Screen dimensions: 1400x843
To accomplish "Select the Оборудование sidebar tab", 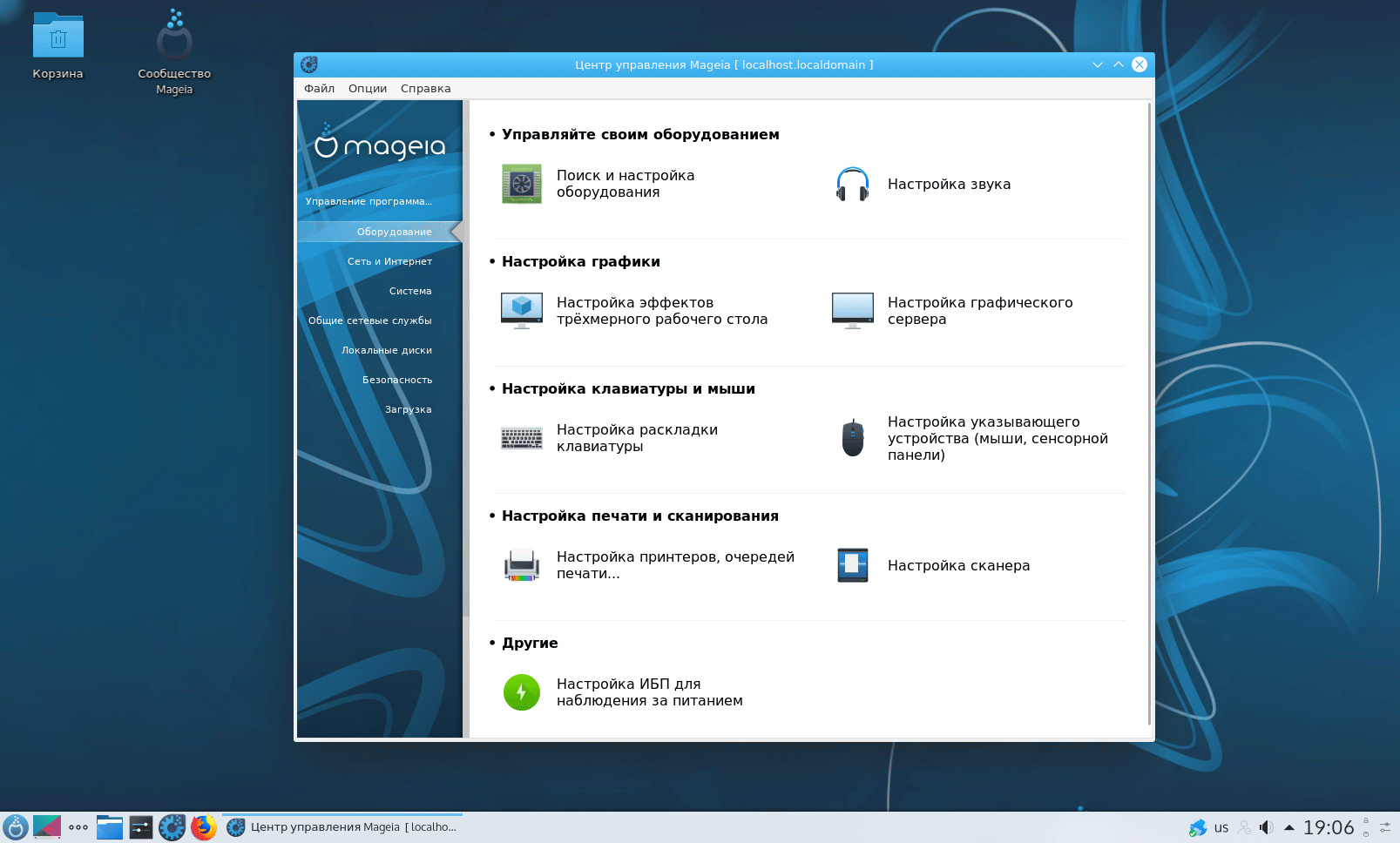I will click(380, 232).
